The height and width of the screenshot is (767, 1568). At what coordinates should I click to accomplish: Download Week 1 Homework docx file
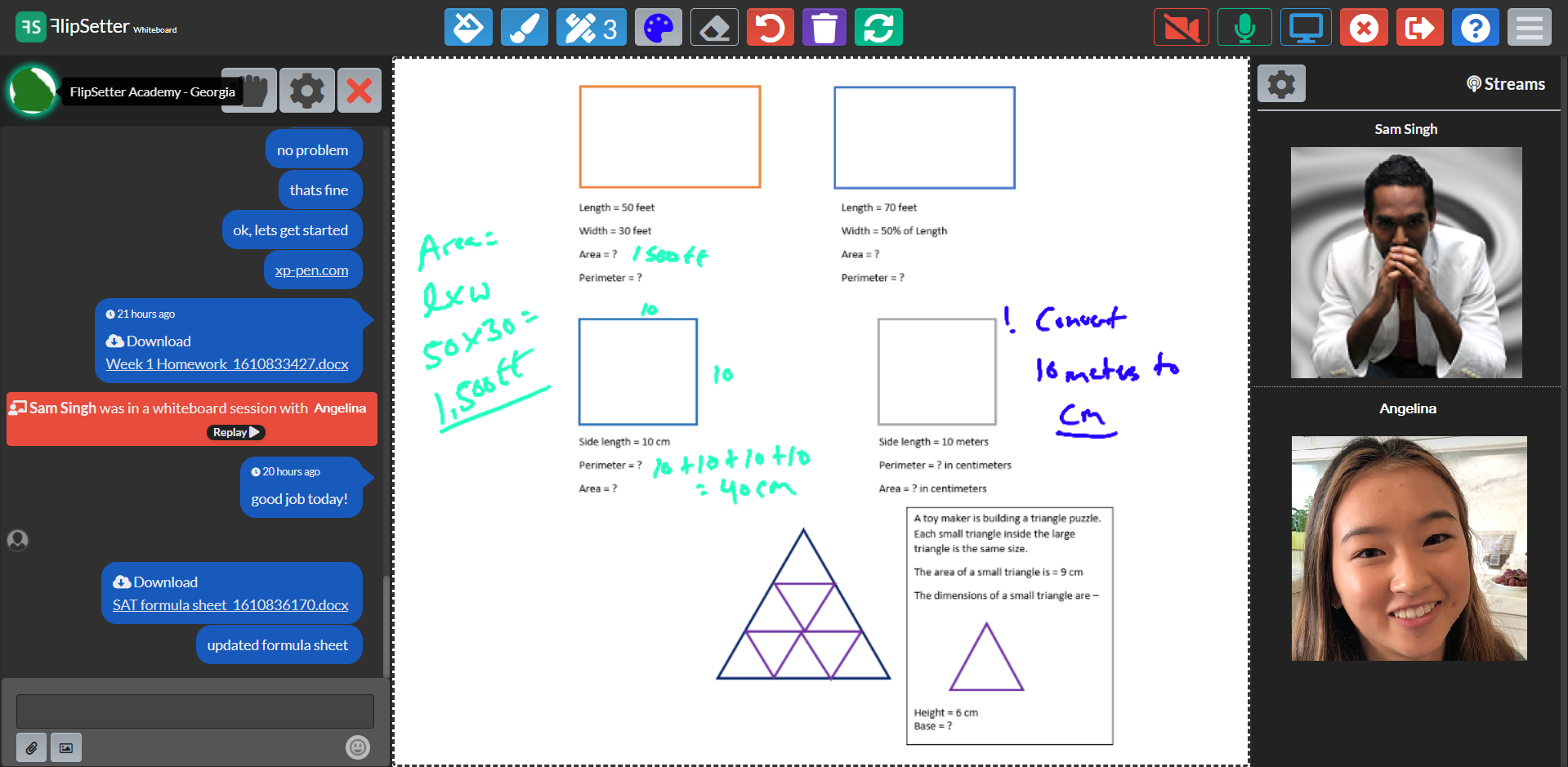(x=227, y=363)
